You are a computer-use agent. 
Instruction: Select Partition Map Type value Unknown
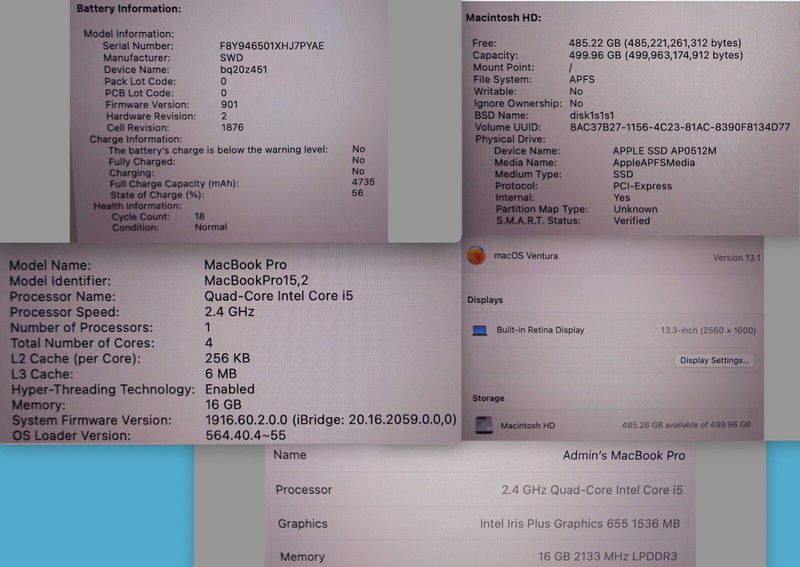635,209
